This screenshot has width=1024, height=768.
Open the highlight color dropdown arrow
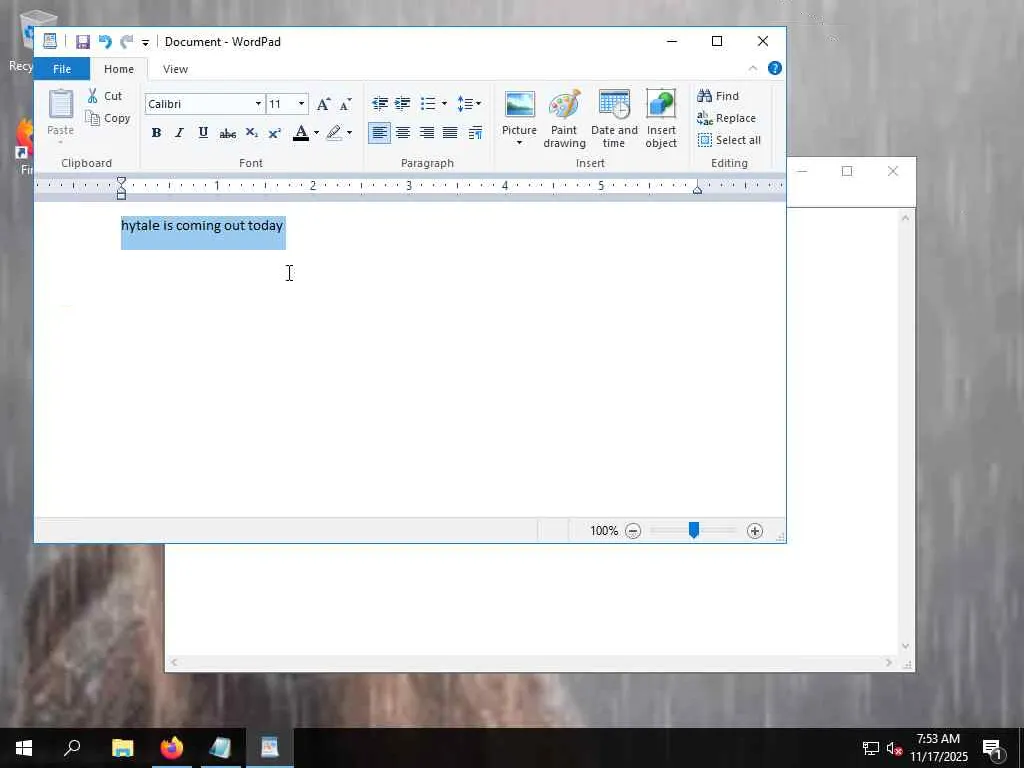(x=349, y=133)
